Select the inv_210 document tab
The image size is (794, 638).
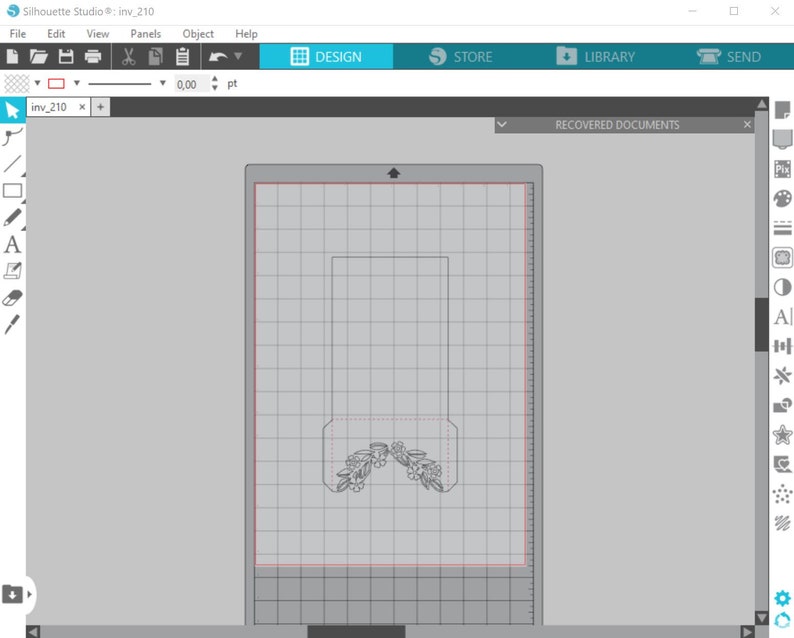click(x=49, y=107)
